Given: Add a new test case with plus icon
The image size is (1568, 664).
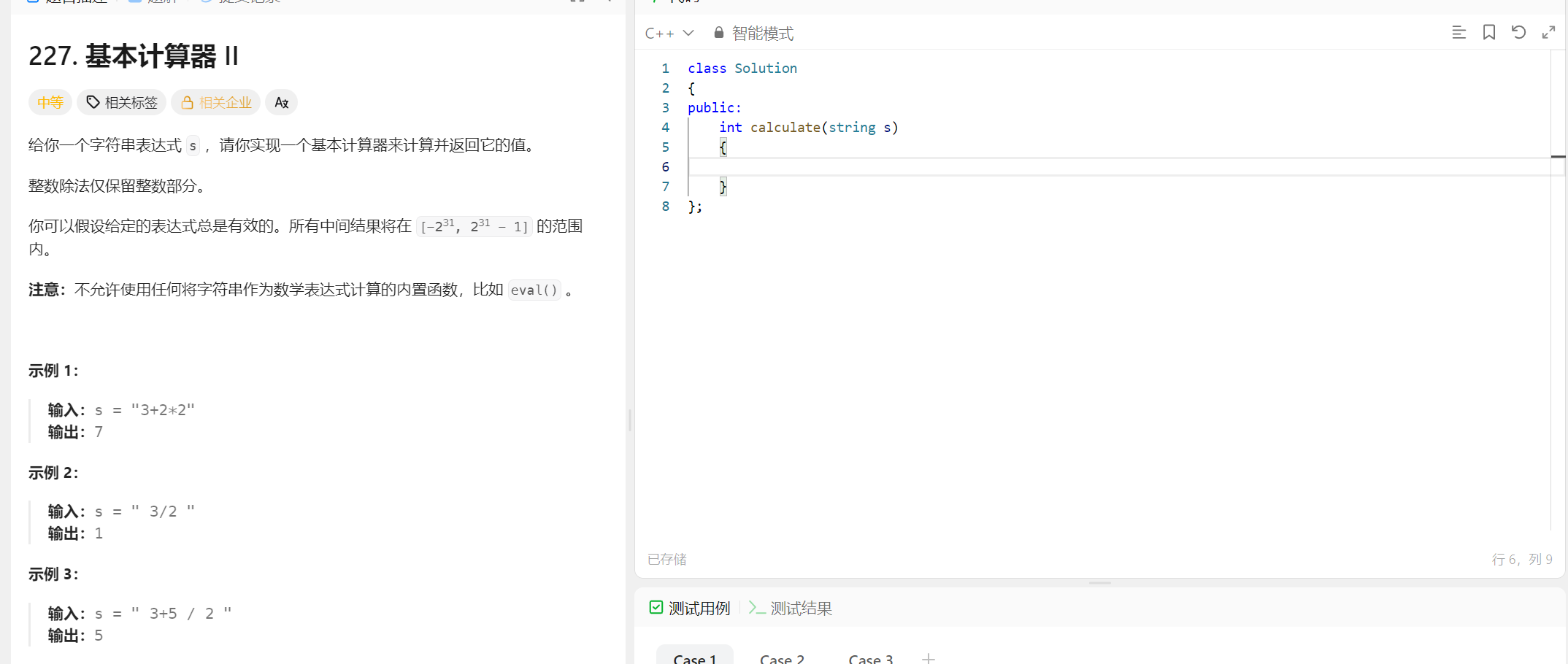Looking at the screenshot, I should coord(929,658).
